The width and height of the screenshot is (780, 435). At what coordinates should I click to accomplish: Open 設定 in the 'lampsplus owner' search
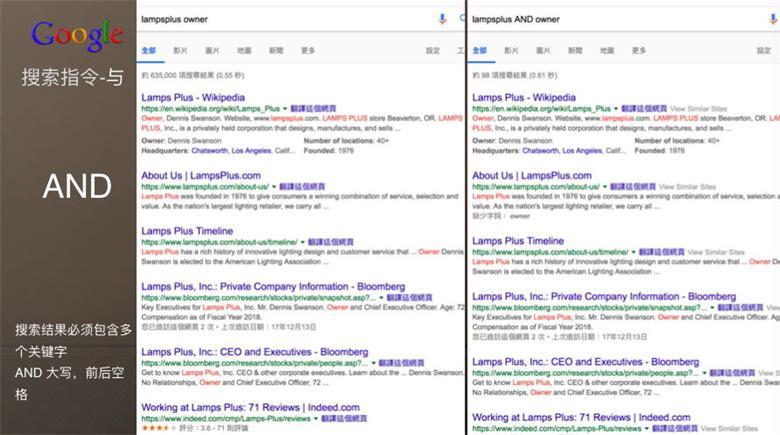(x=433, y=50)
